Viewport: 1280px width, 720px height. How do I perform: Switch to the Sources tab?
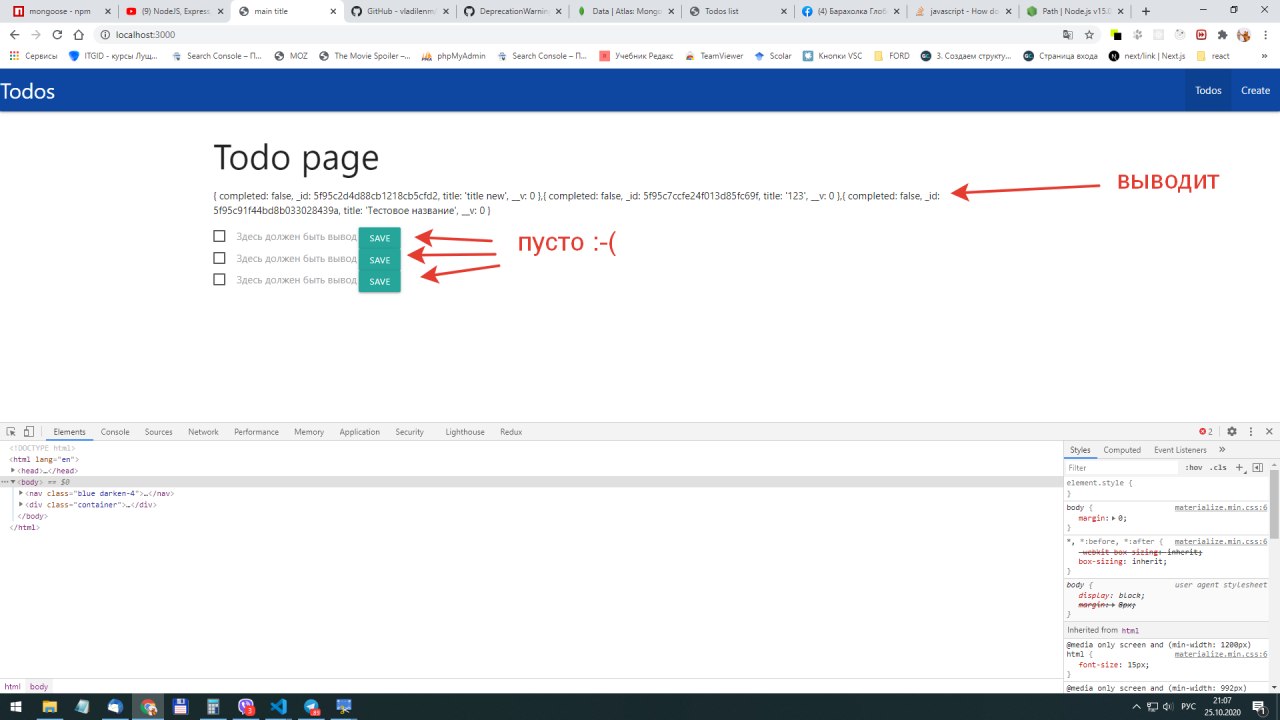point(159,432)
